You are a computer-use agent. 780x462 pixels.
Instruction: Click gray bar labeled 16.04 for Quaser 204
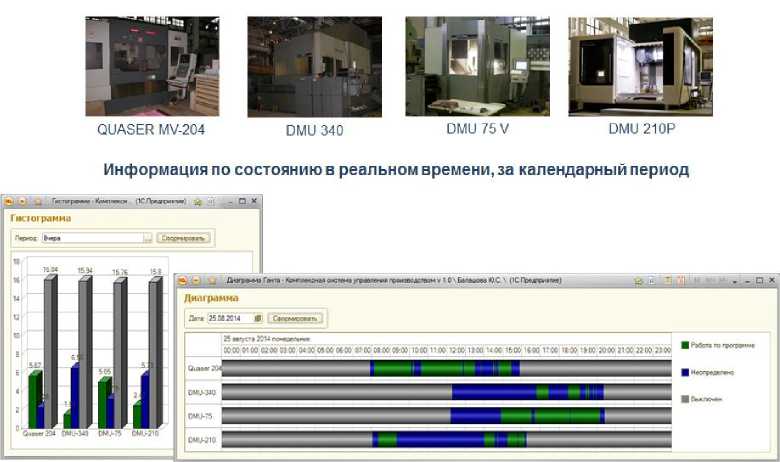pos(50,352)
